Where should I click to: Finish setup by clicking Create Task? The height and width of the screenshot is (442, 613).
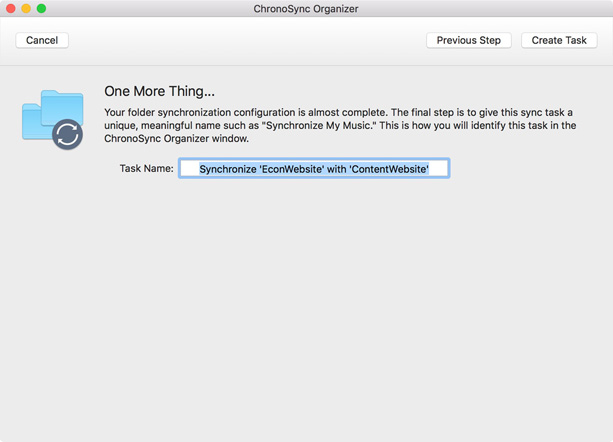click(559, 40)
